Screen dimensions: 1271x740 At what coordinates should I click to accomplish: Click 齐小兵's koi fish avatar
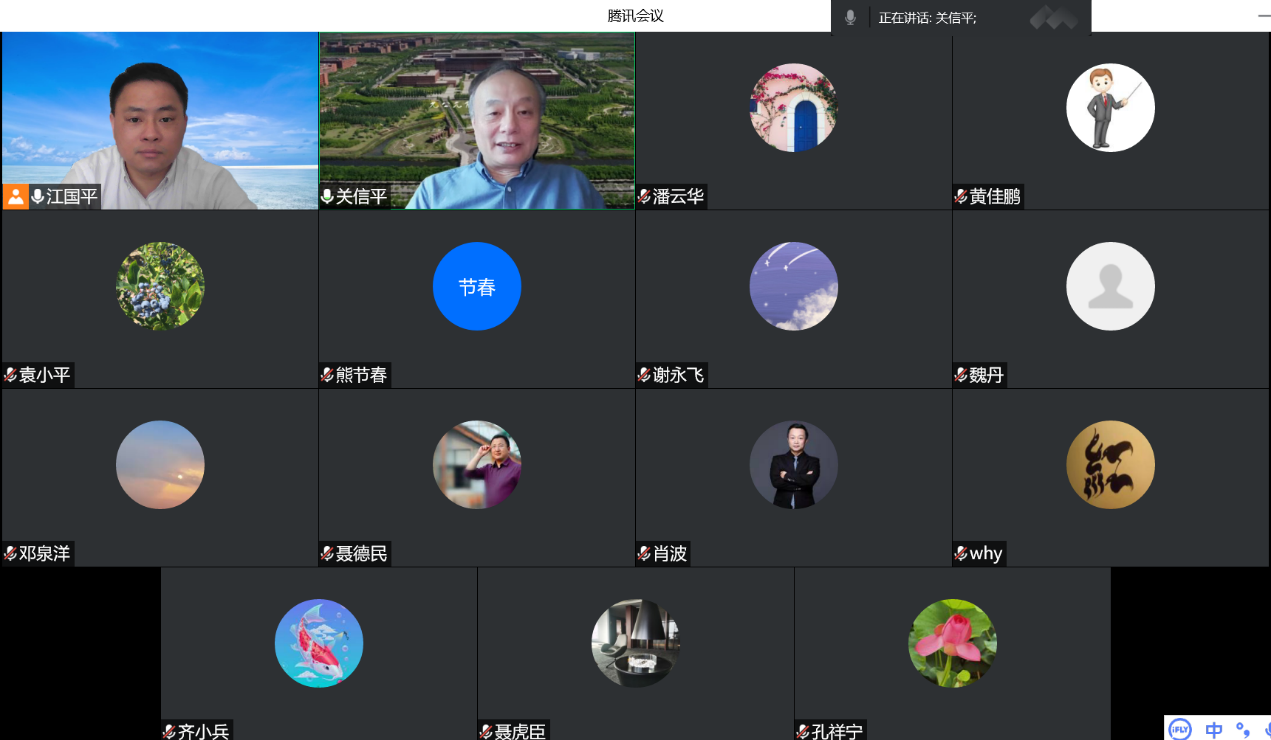[x=319, y=643]
